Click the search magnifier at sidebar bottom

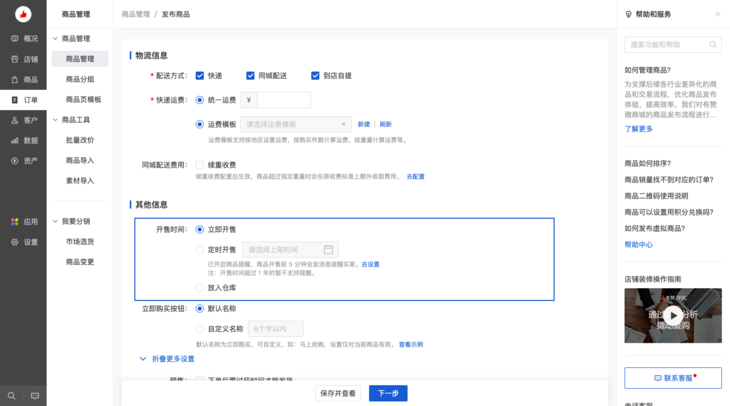click(x=12, y=396)
